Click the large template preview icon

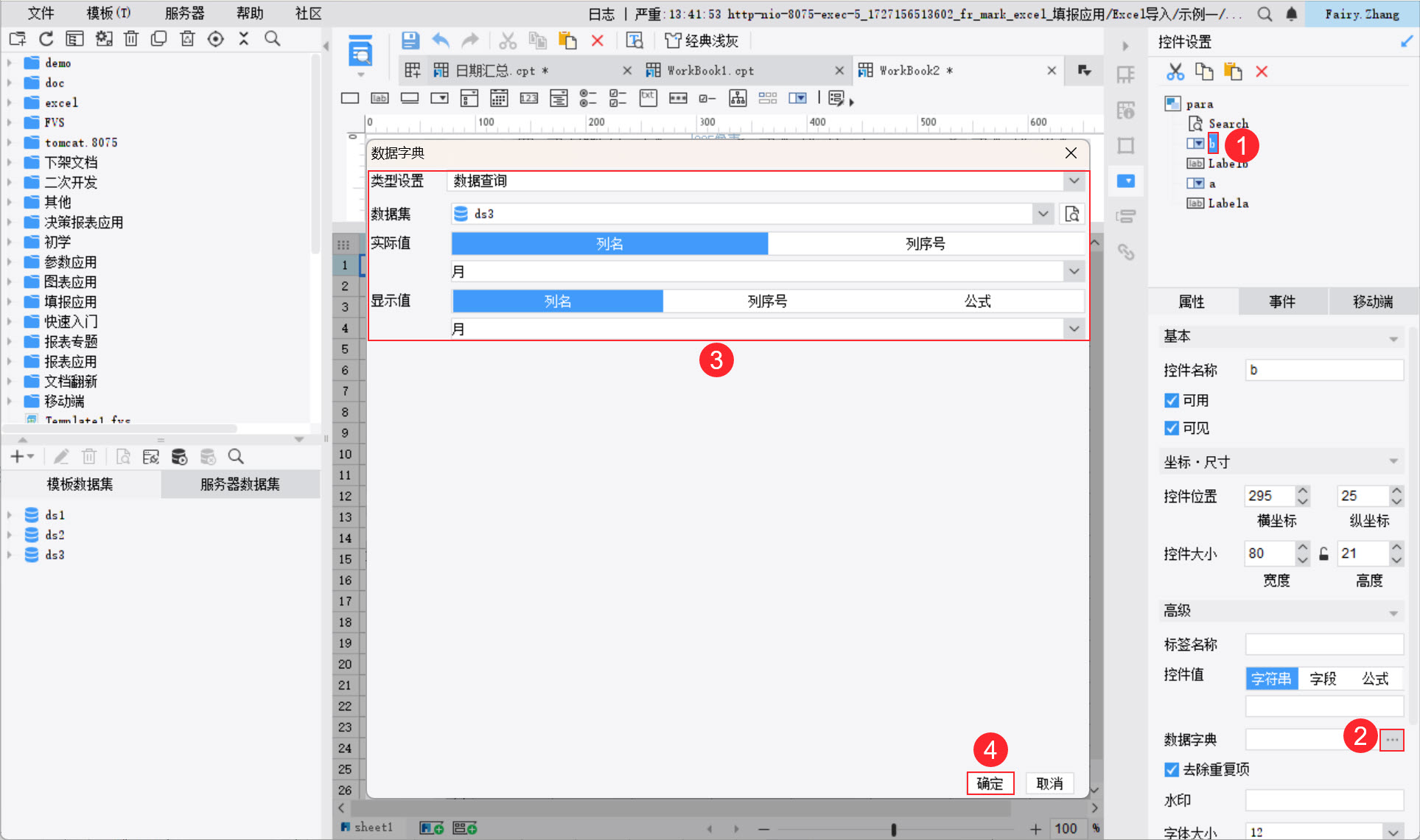(x=360, y=52)
